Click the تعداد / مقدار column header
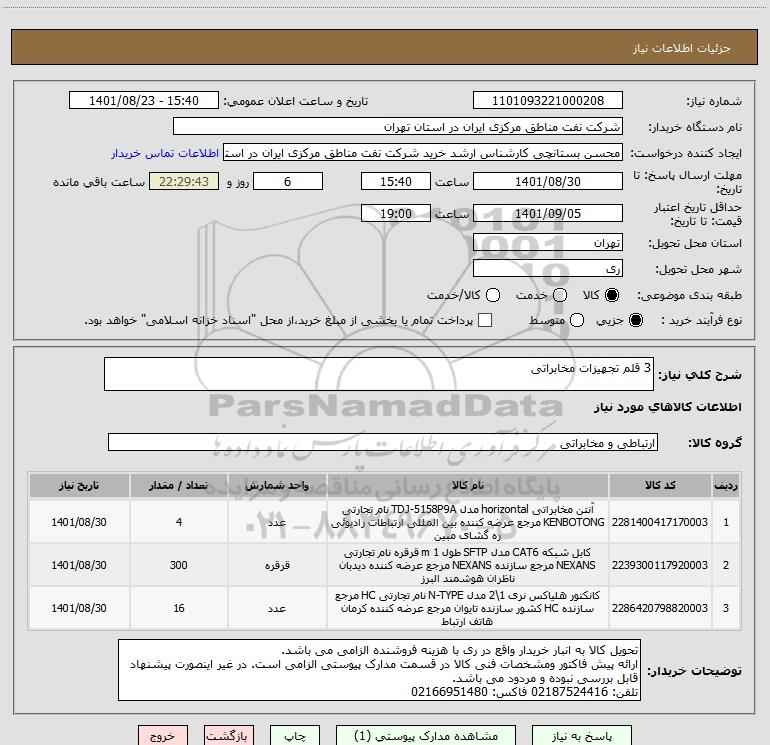 tap(179, 486)
